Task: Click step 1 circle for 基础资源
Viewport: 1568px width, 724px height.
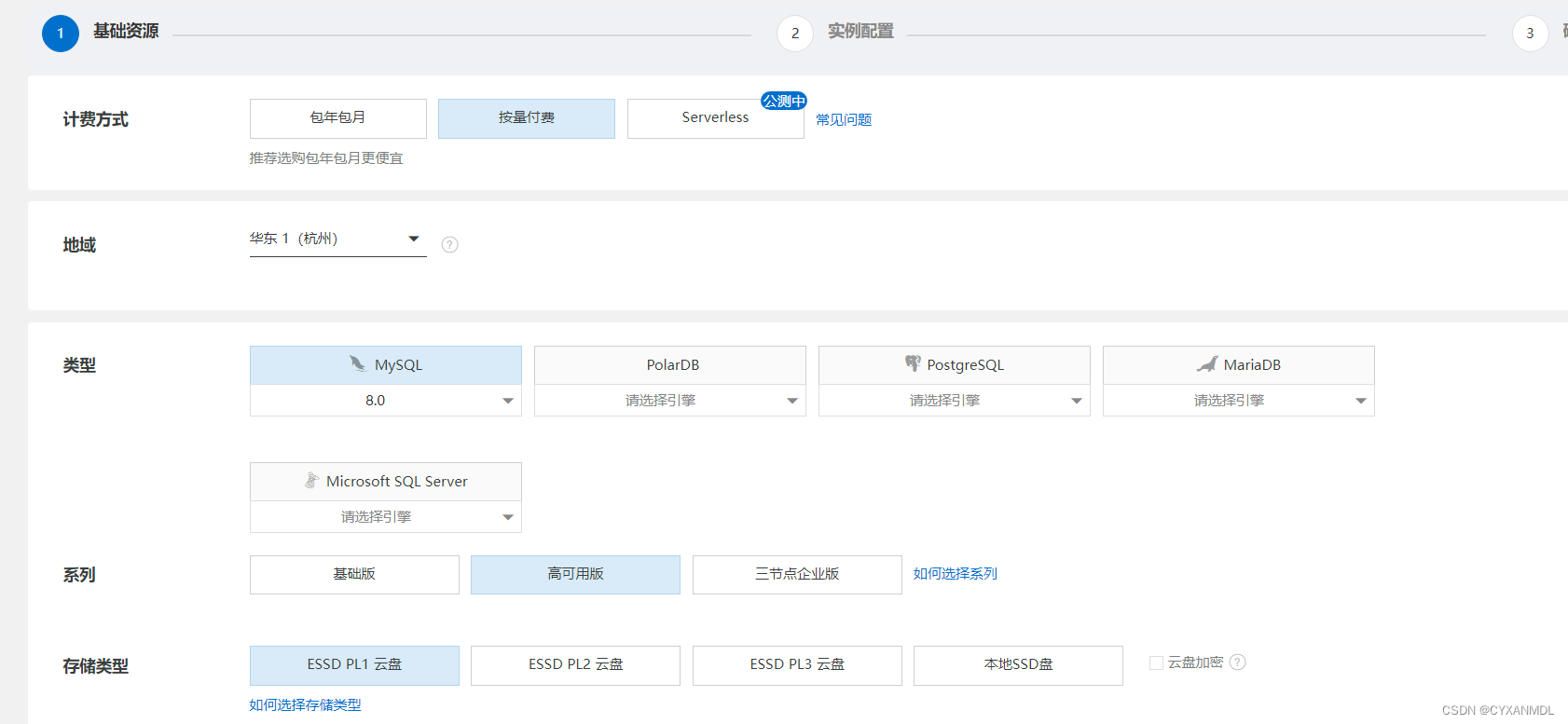Action: tap(61, 34)
